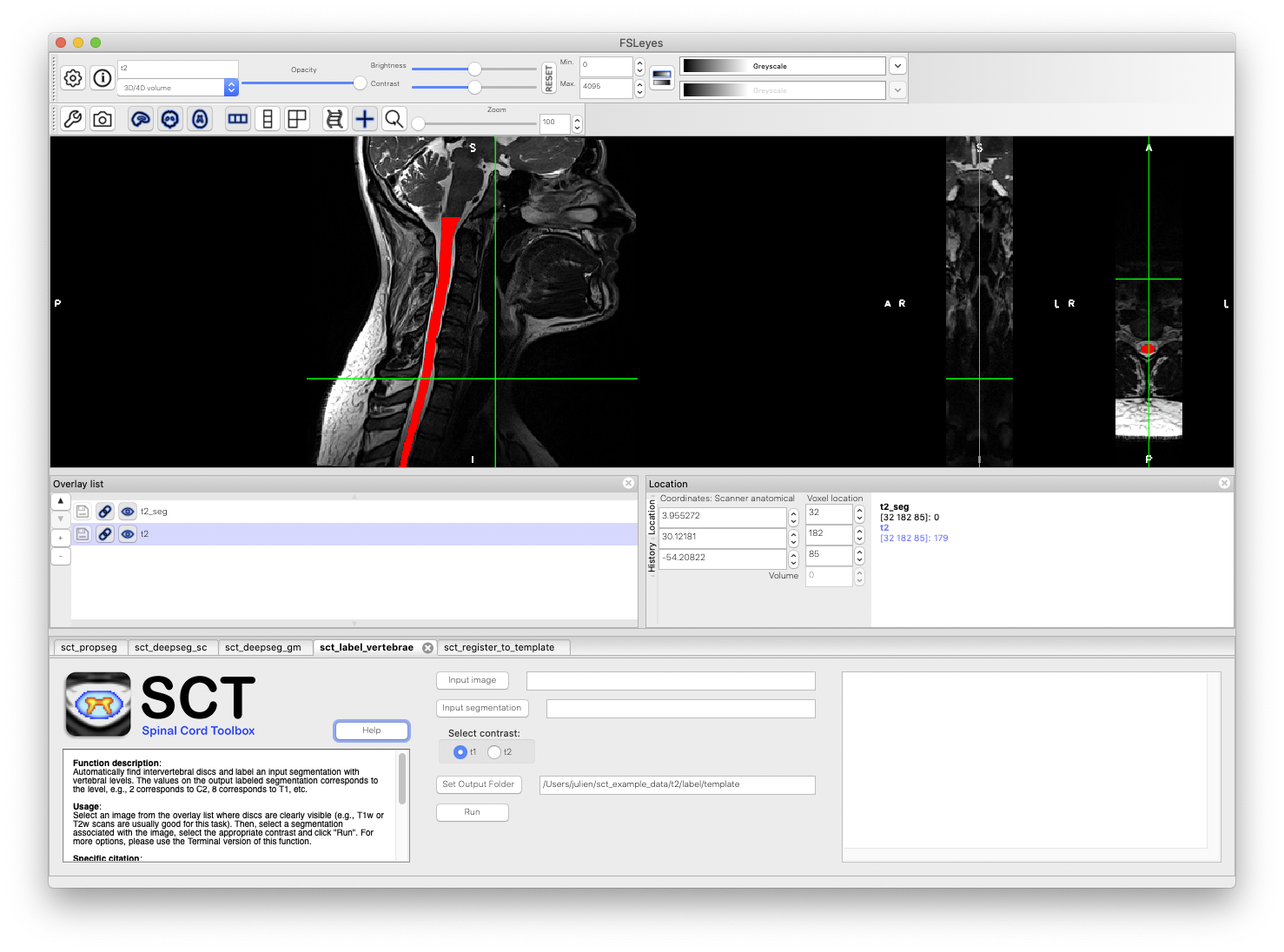Select the t2 contrast radio button

click(495, 752)
